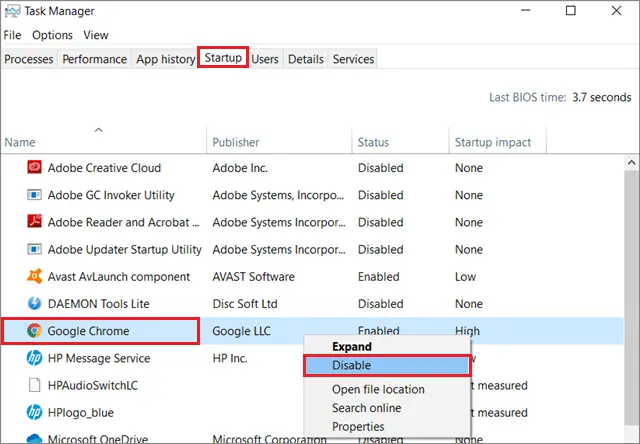Click the Google Chrome icon
Screen dimensions: 640x444
point(34,331)
